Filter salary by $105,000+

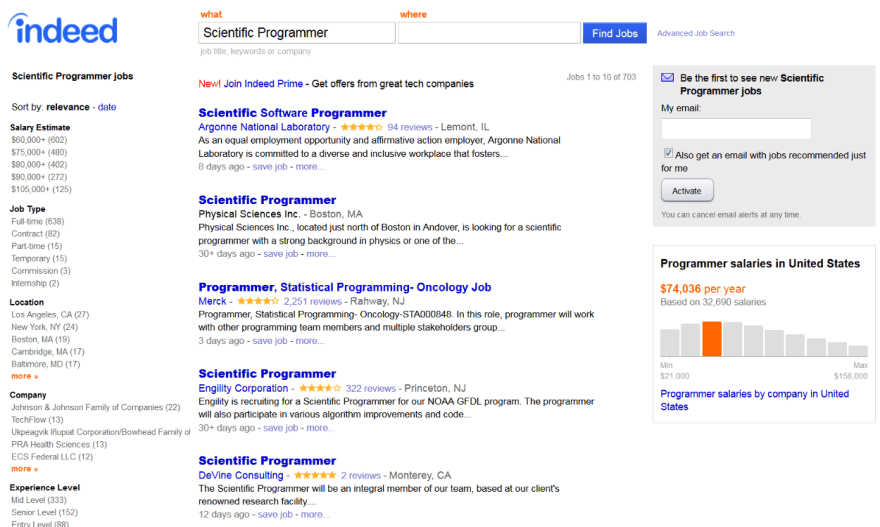click(41, 189)
